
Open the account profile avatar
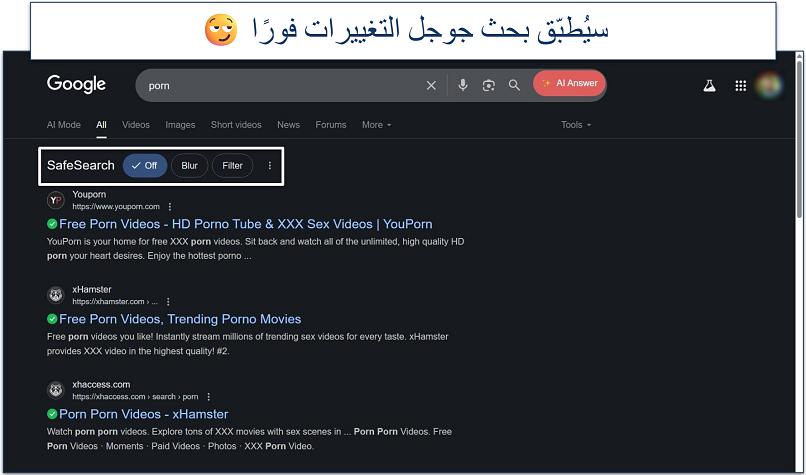pyautogui.click(x=769, y=85)
